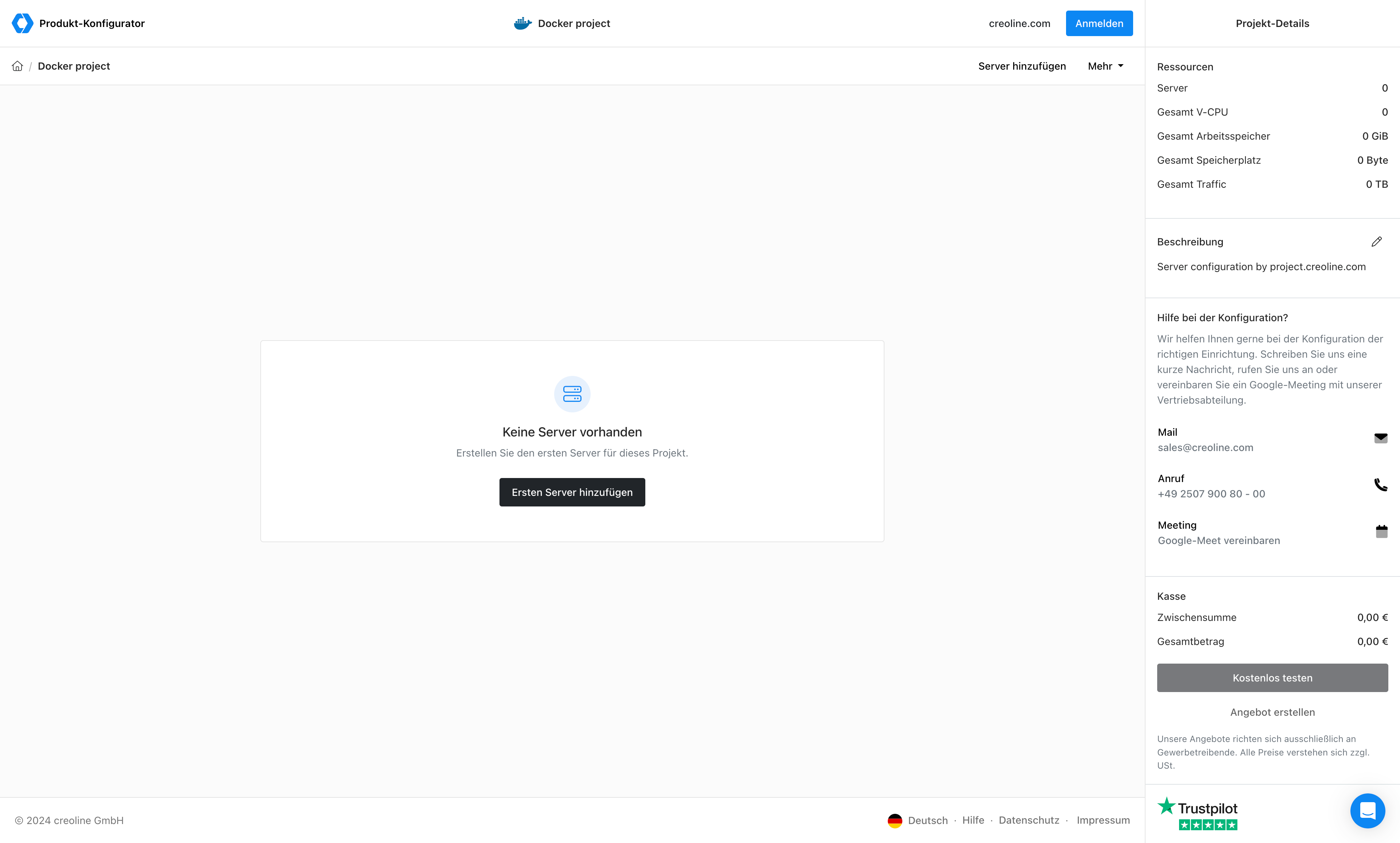Click the server stack icon
This screenshot has width=1400, height=843.
(572, 394)
